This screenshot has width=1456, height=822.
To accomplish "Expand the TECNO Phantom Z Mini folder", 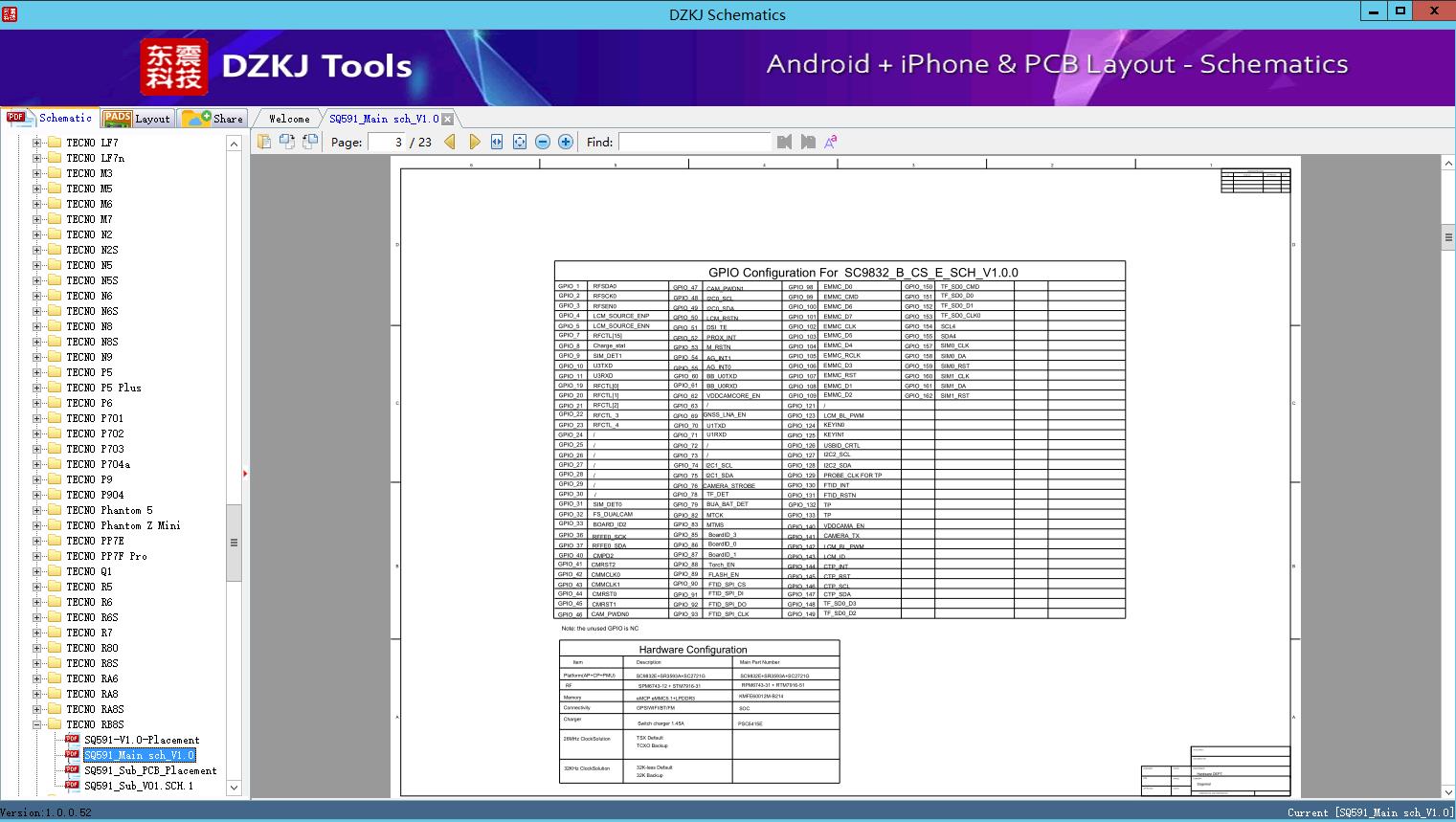I will click(36, 525).
